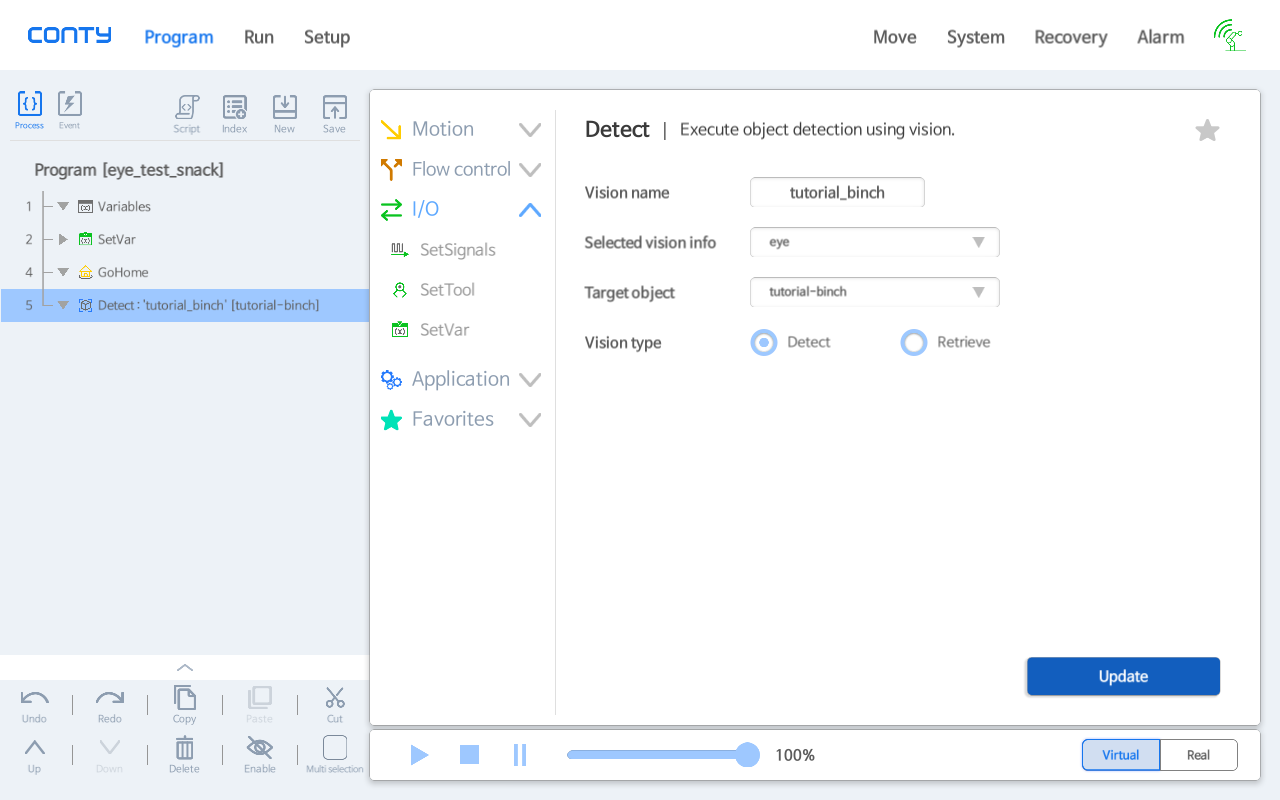Expand the Flow control category

click(x=530, y=170)
